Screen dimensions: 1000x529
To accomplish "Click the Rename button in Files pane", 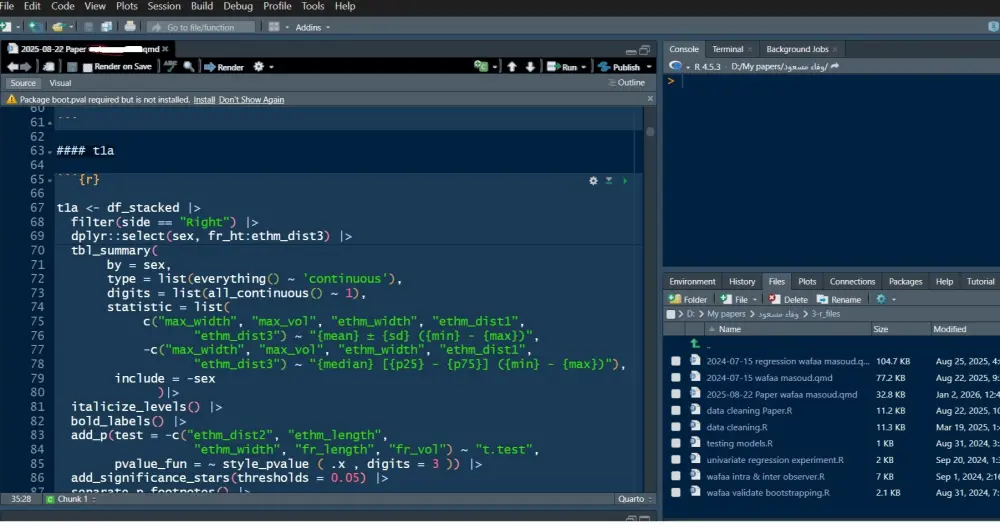I will click(839, 299).
